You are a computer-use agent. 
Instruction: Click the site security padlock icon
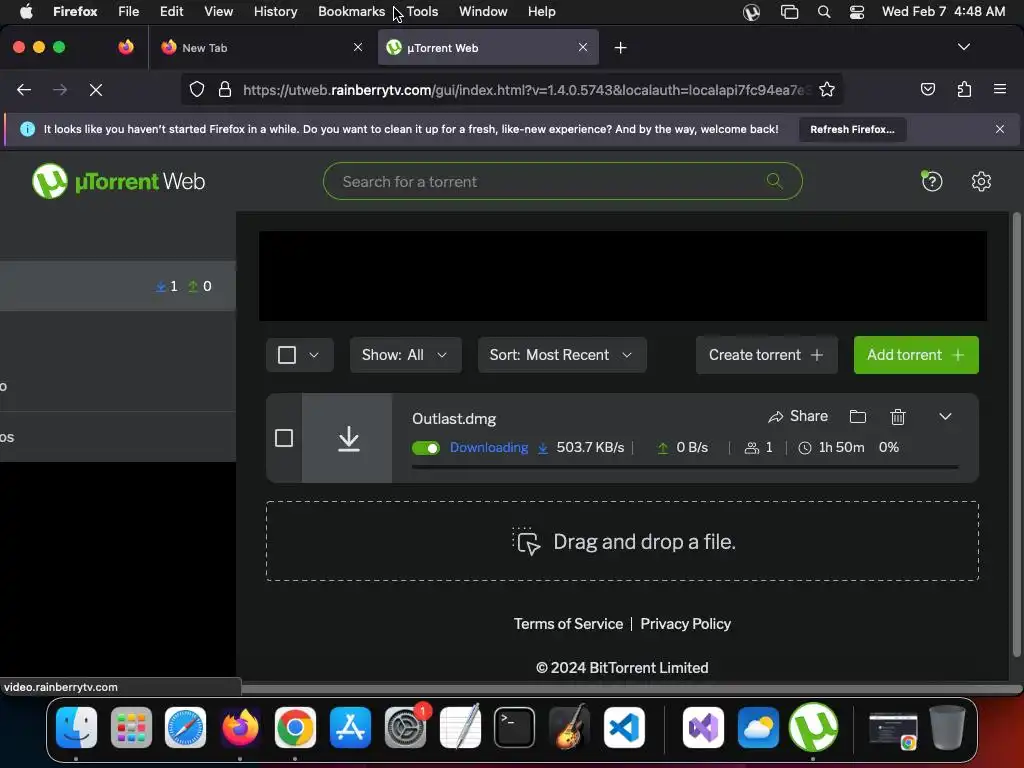click(225, 89)
